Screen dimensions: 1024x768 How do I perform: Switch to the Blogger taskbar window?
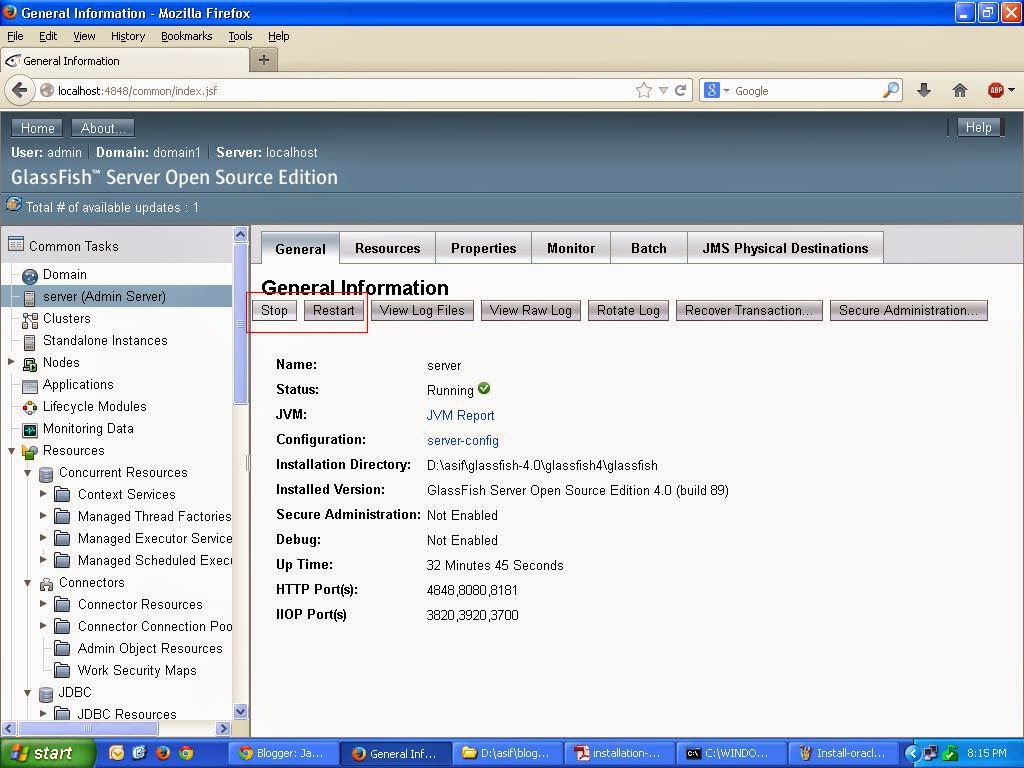point(284,753)
